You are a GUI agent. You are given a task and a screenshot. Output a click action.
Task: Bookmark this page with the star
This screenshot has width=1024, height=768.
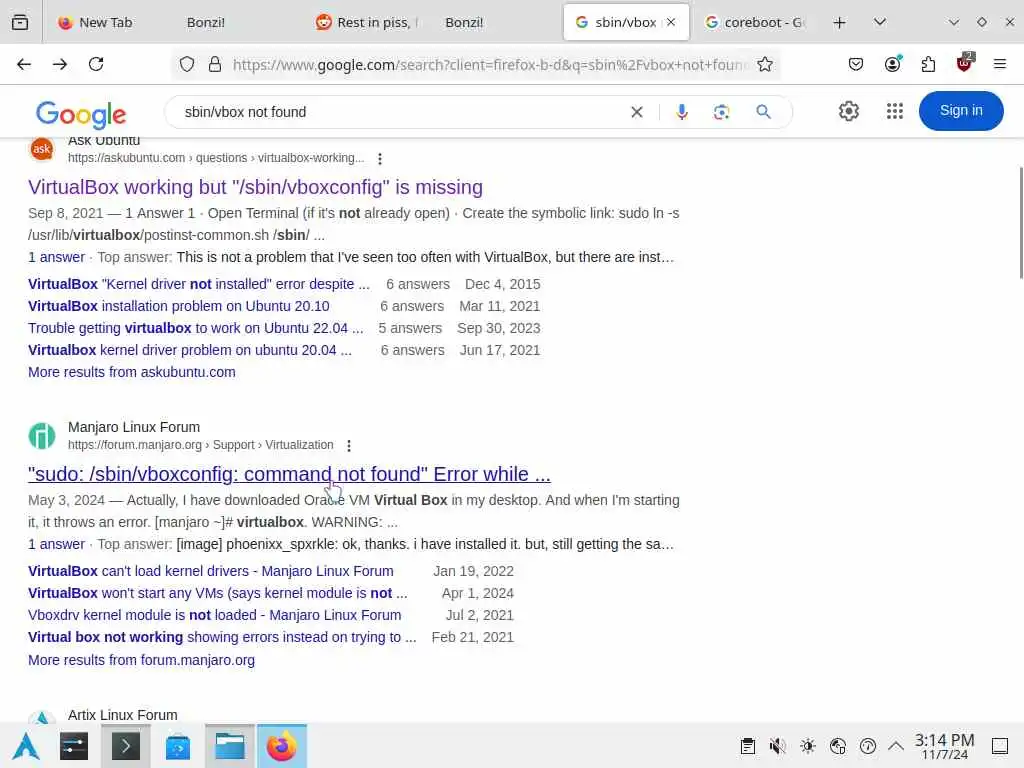click(765, 64)
